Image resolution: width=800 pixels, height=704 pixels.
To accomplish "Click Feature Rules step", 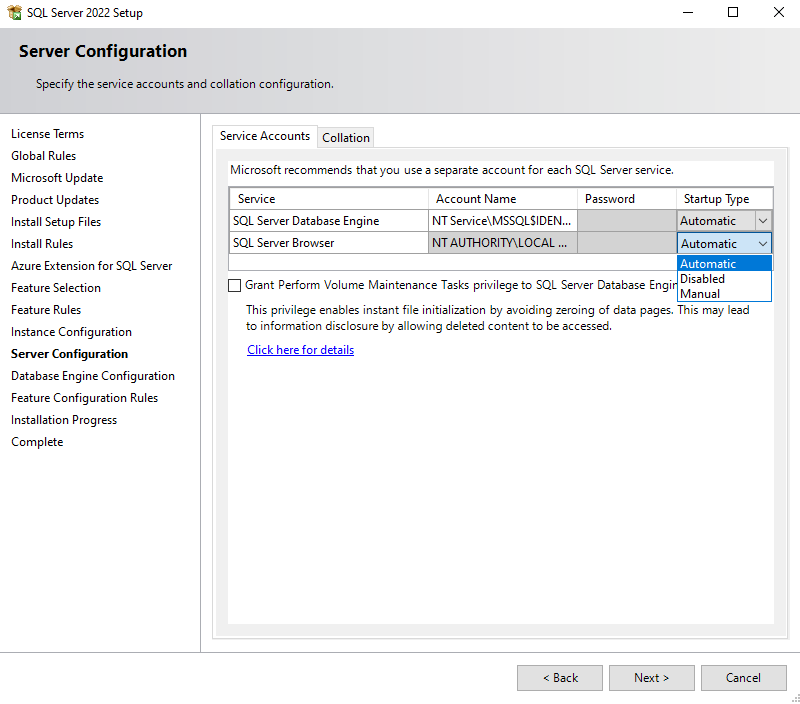I will pos(46,310).
